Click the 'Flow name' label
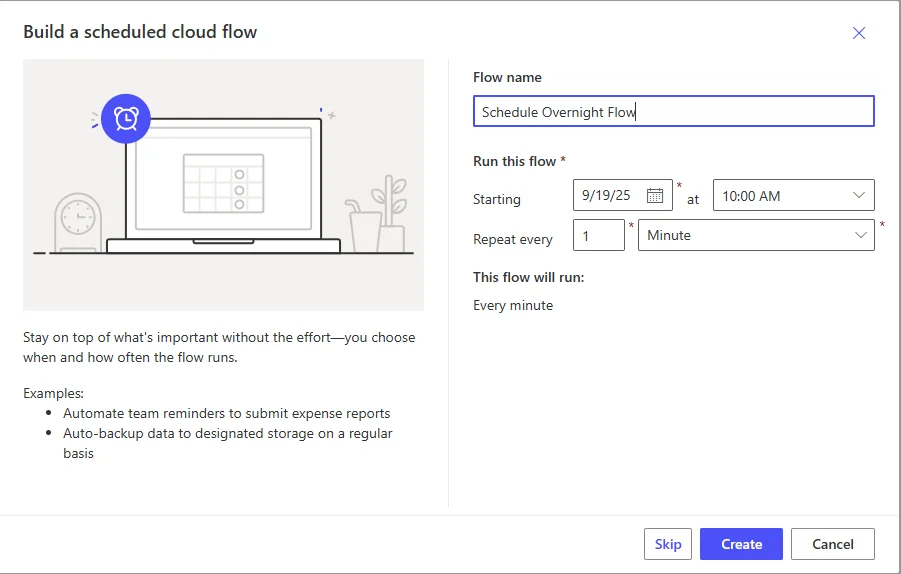Screen dimensions: 901x574 pos(507,78)
